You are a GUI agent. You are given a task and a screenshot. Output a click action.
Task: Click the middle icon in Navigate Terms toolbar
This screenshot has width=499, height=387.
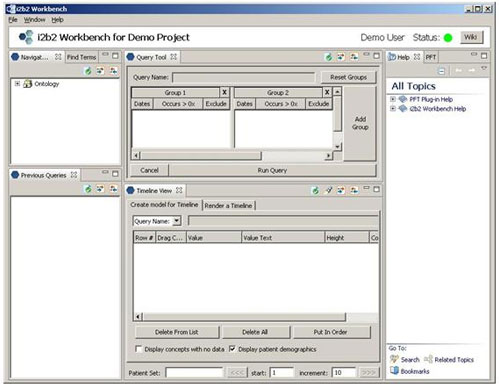(100, 71)
